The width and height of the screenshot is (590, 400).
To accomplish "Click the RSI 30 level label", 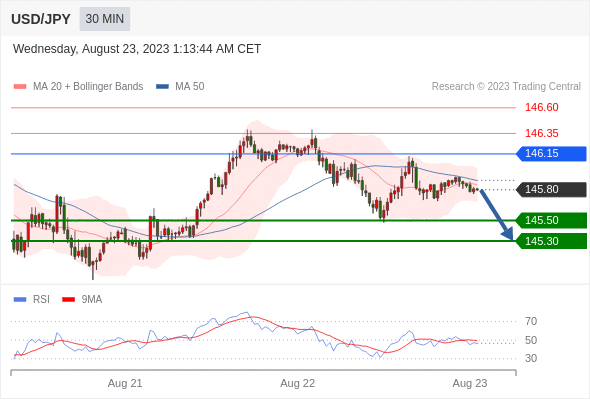I will pos(531,358).
